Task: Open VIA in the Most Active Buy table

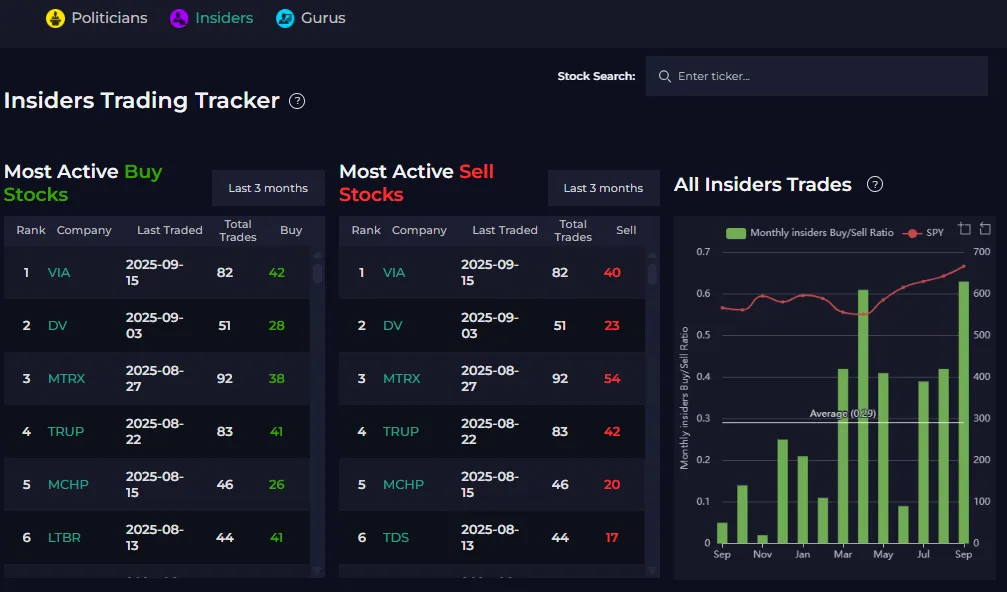Action: [x=59, y=272]
